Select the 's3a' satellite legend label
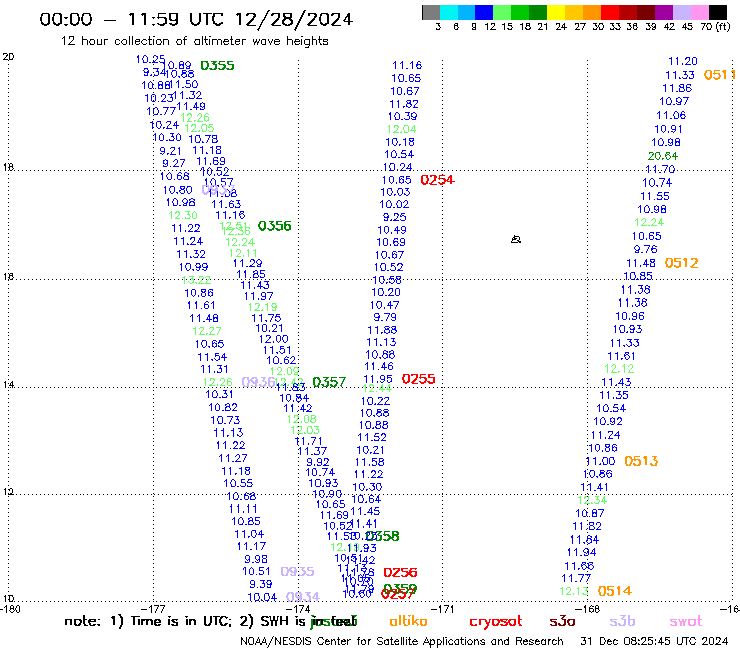Screen dimensions: 740x650 [563, 622]
